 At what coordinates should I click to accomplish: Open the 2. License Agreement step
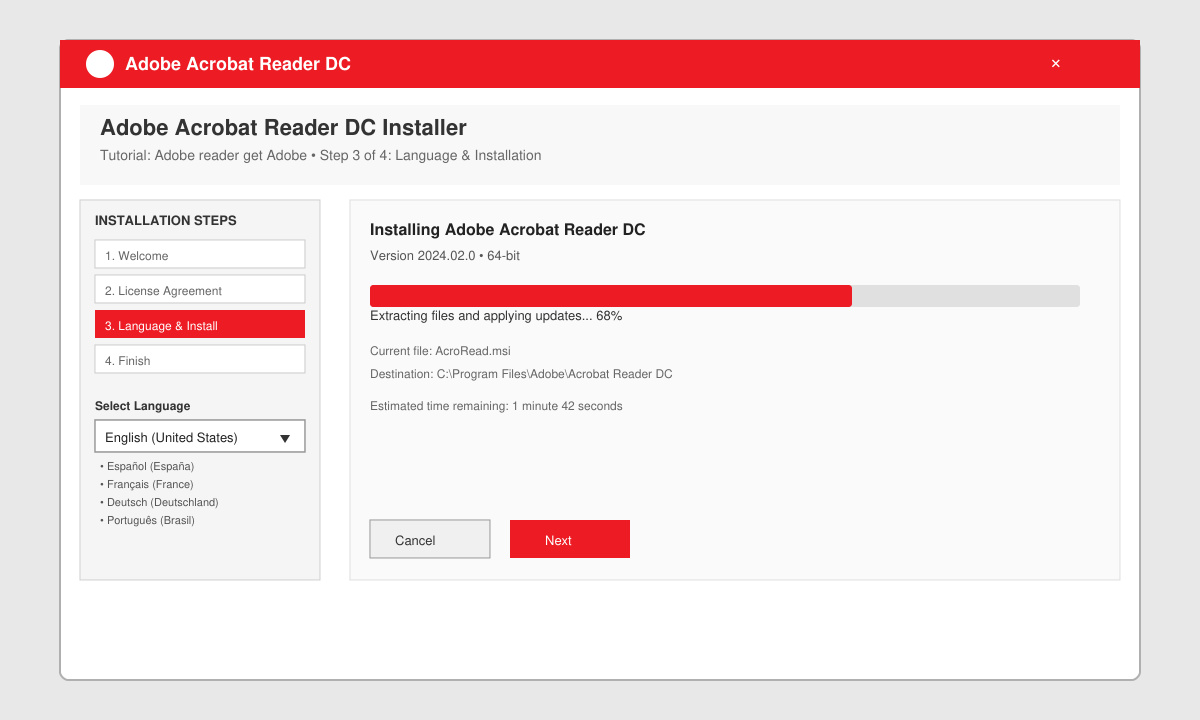pyautogui.click(x=200, y=289)
